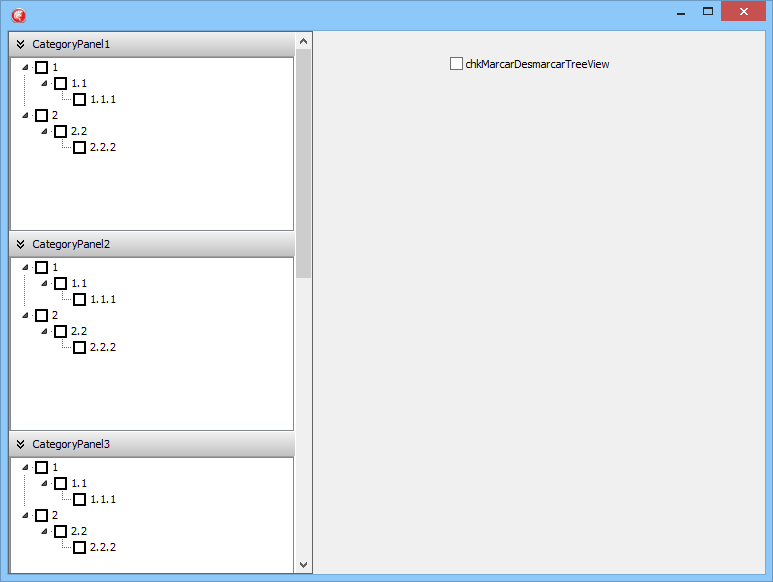Check node 1.1 in CategoryPanel3 tree

(61, 483)
